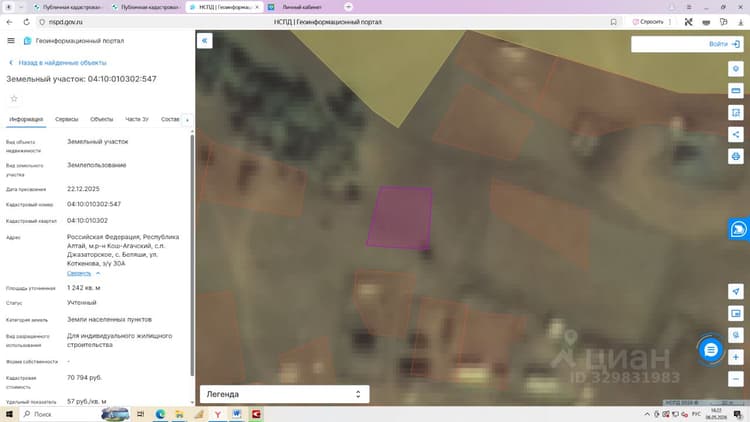The height and width of the screenshot is (422, 750).
Task: Open Word from the taskbar
Action: click(237, 414)
